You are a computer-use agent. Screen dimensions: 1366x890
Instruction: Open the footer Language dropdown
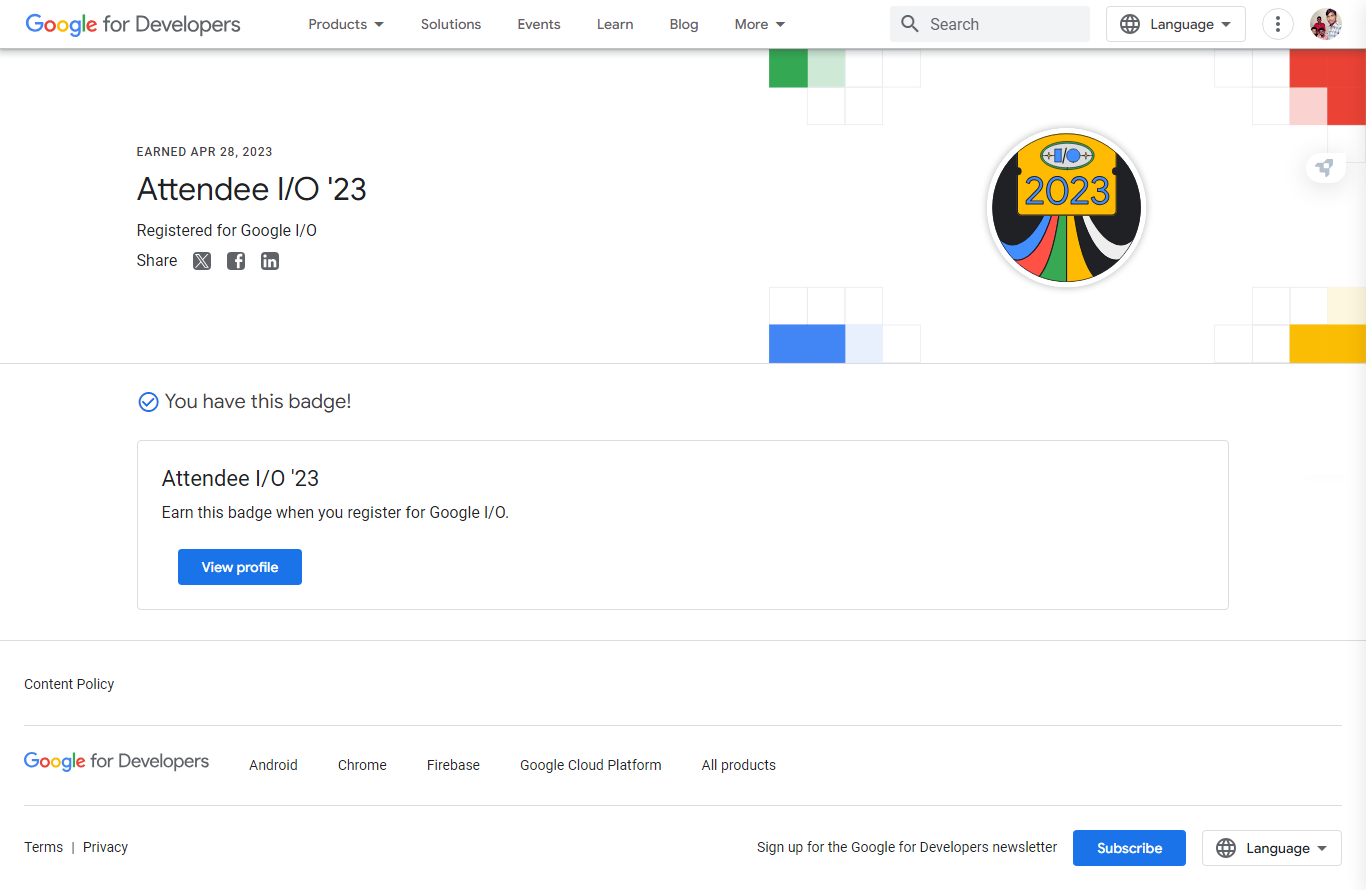point(1272,848)
